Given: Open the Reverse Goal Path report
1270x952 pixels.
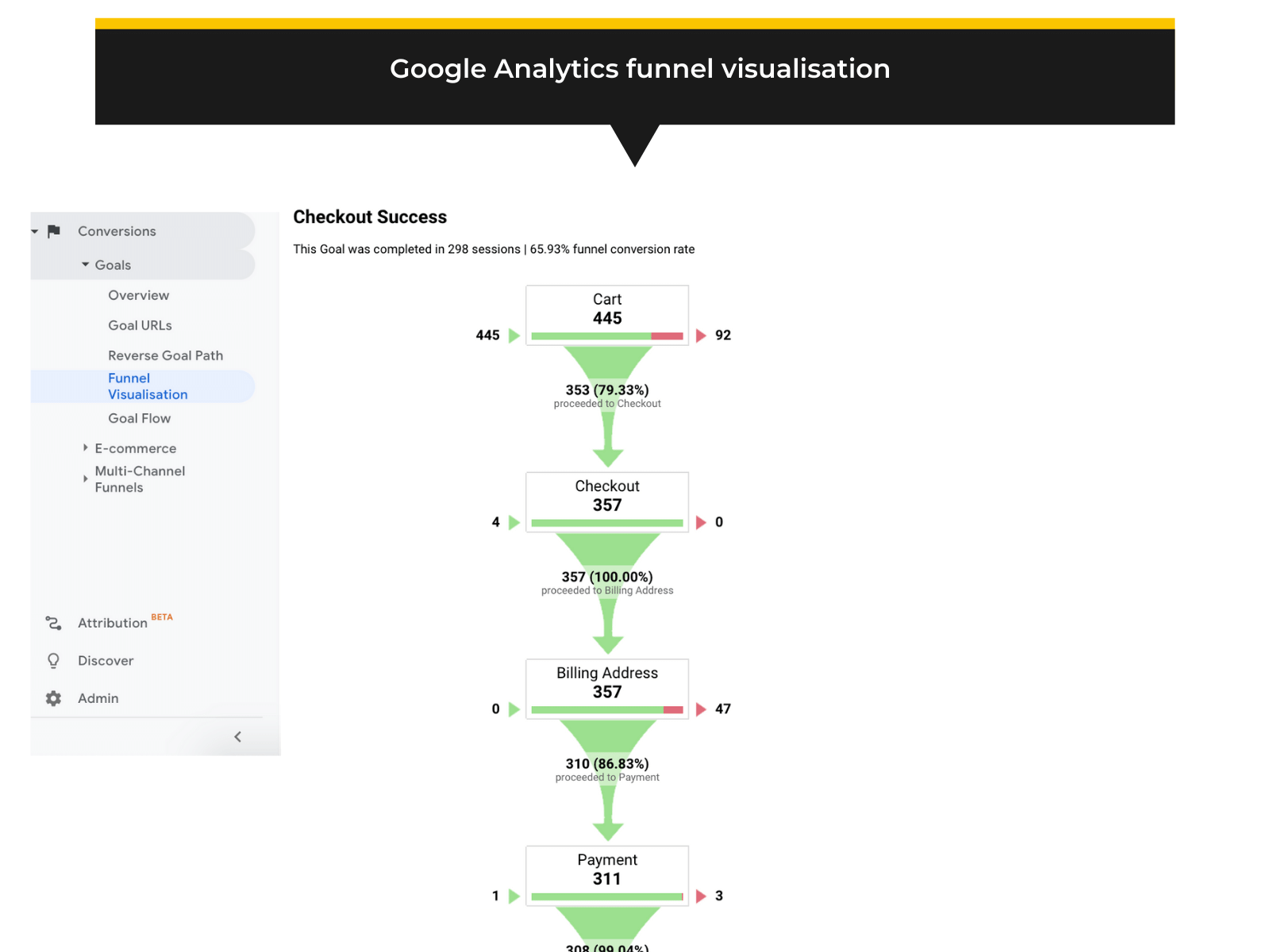Looking at the screenshot, I should [x=165, y=355].
